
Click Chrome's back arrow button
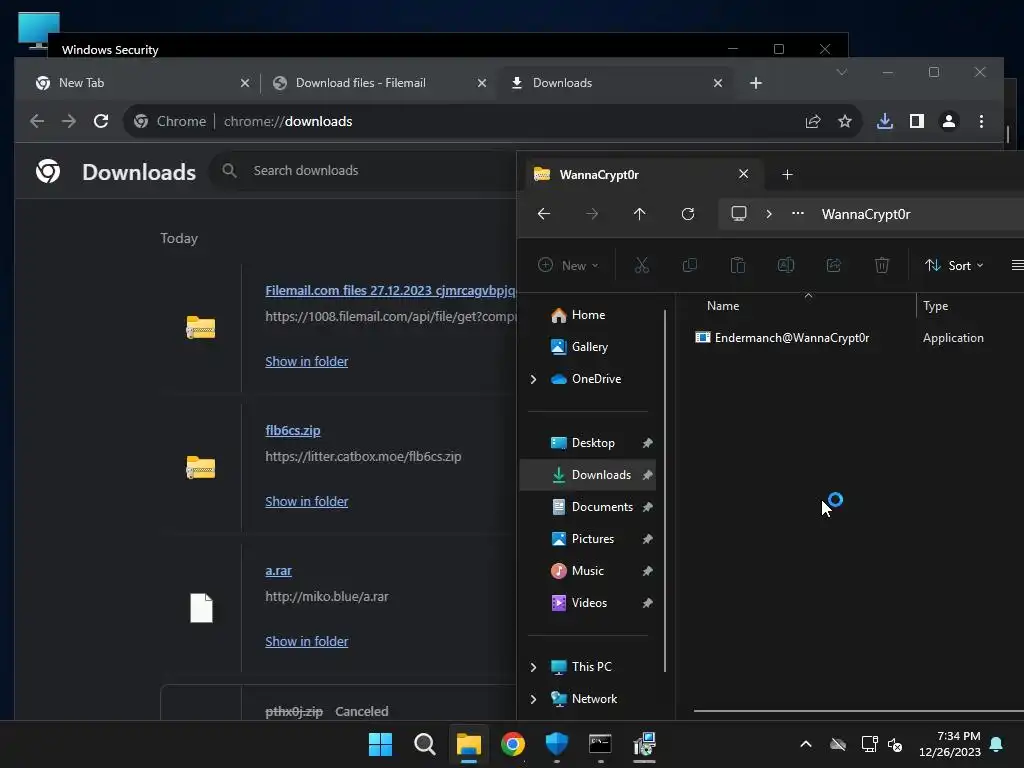(x=37, y=121)
